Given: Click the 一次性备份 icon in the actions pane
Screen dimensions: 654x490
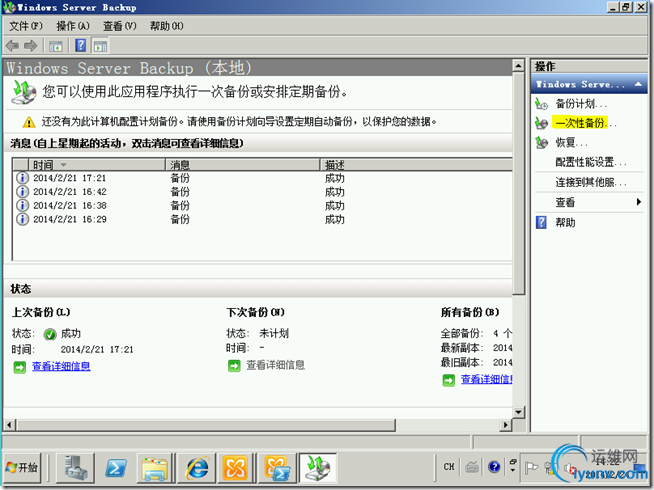Looking at the screenshot, I should 541,123.
